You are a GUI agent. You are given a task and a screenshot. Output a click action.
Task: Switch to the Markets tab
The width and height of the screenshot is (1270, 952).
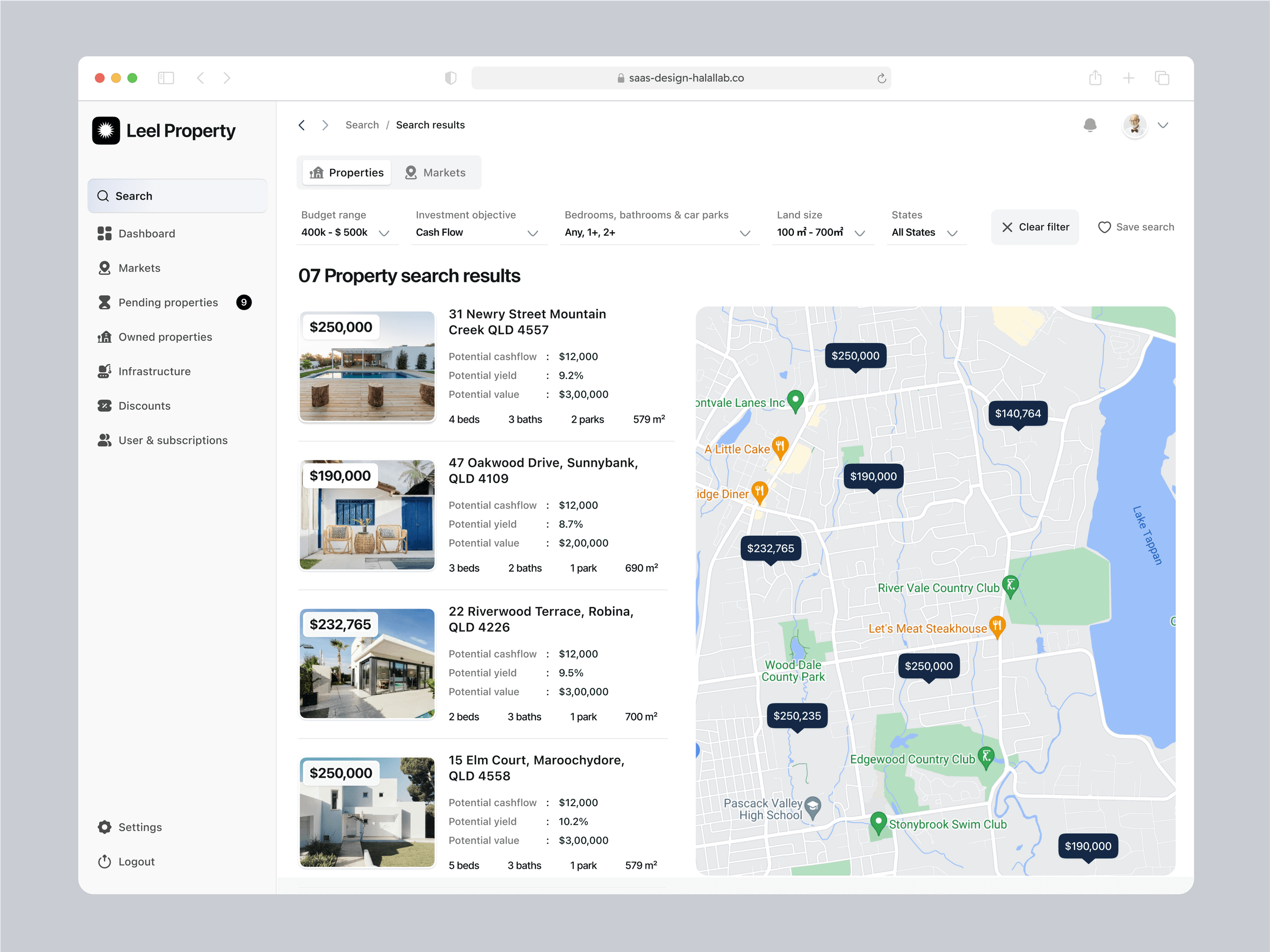pyautogui.click(x=436, y=173)
